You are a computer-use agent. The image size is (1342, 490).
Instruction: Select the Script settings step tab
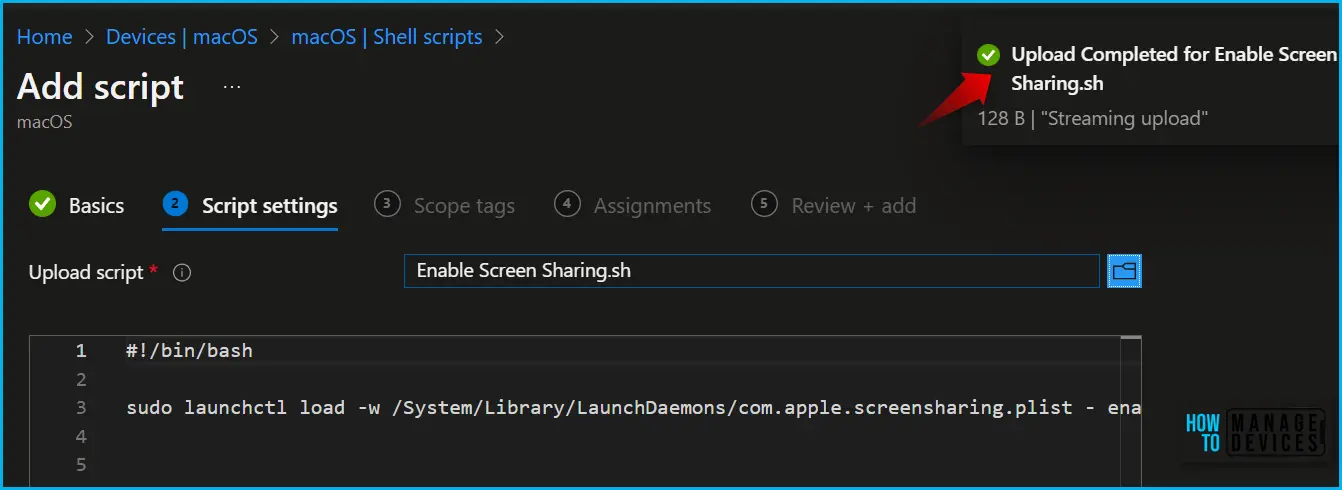(250, 205)
